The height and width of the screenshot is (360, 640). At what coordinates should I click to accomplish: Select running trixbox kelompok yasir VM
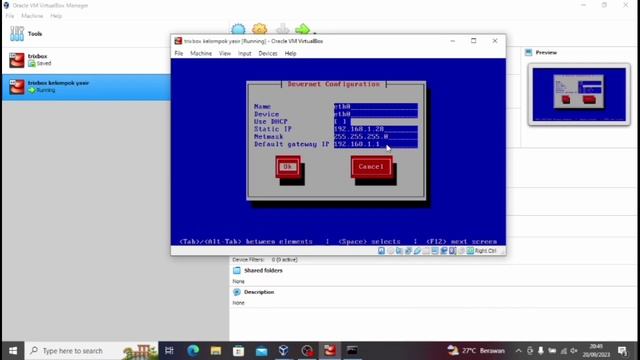pyautogui.click(x=86, y=87)
